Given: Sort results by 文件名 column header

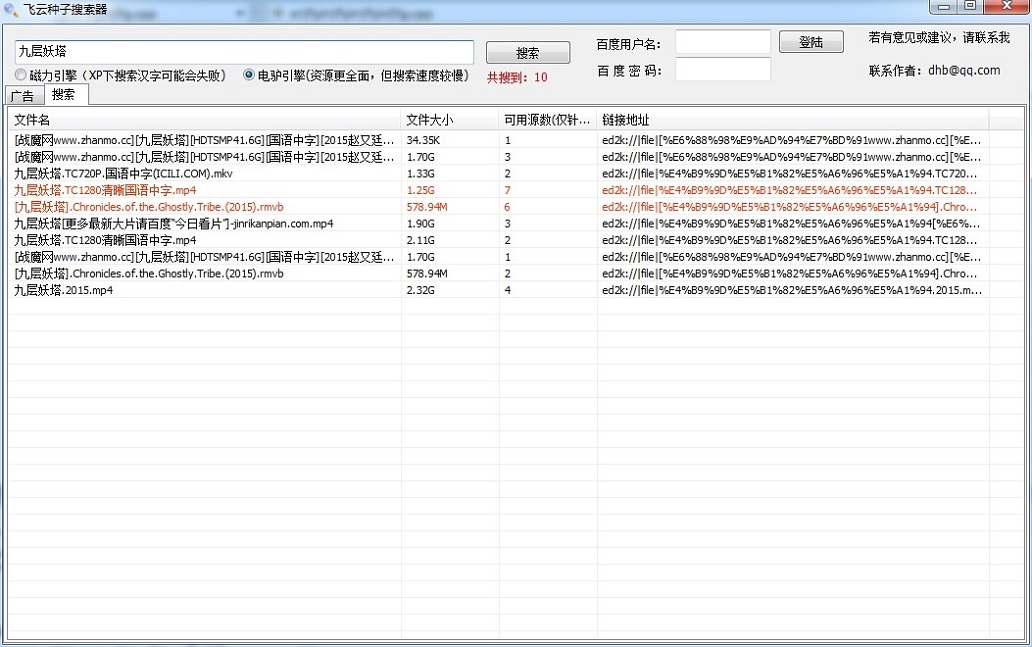Looking at the screenshot, I should click(33, 119).
